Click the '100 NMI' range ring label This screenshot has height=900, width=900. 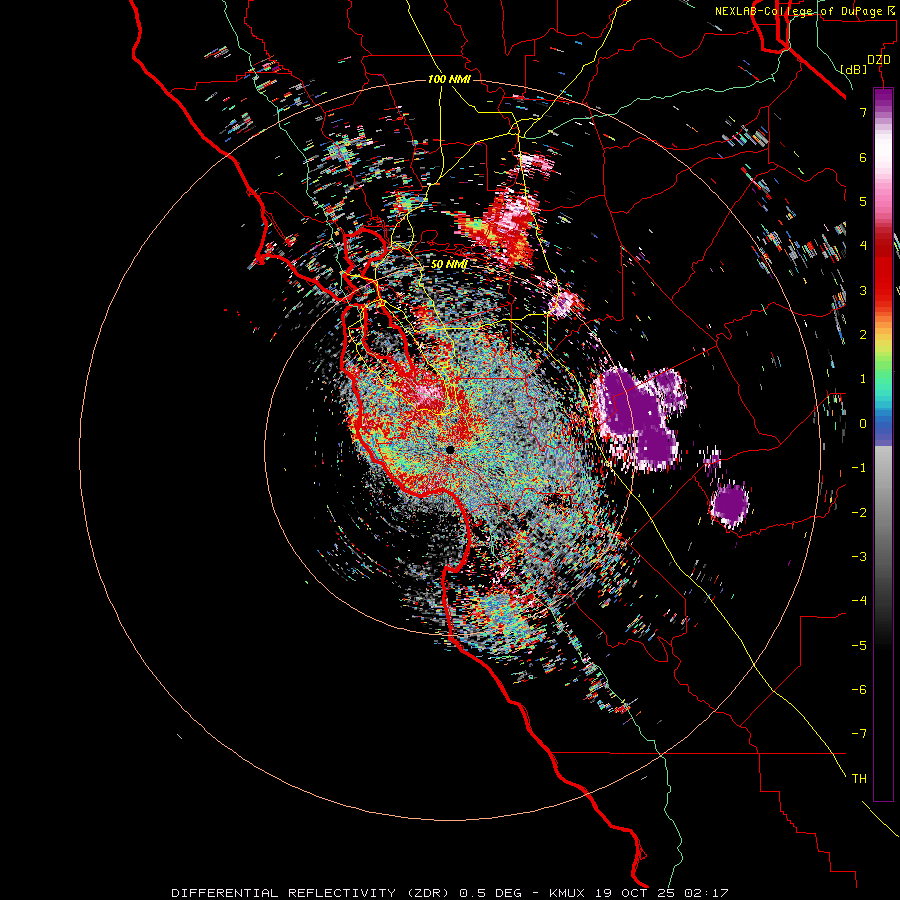pos(449,79)
